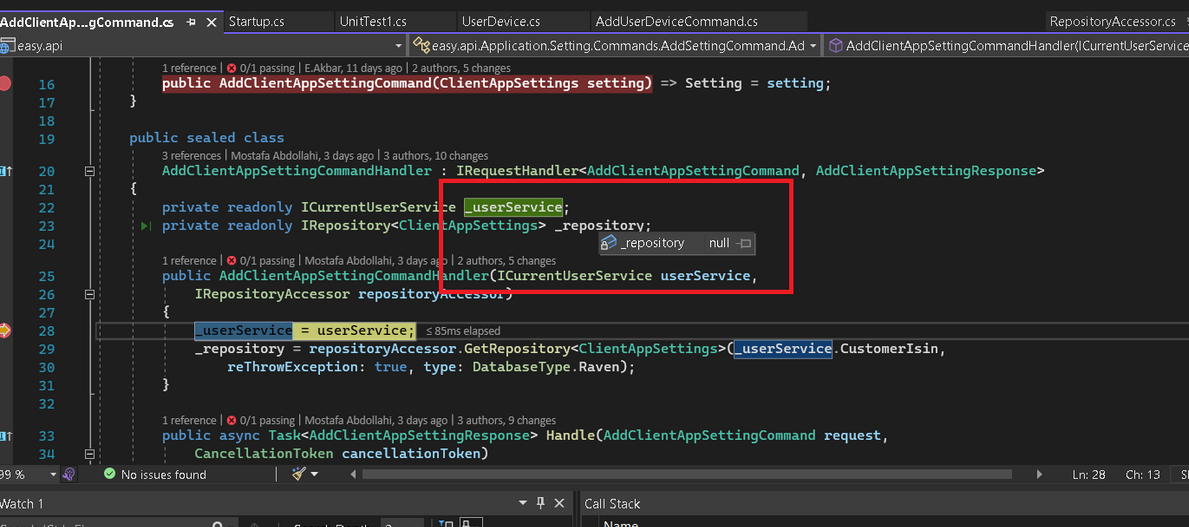
Task: Pin the AddClientAppSettingCommand.cs tab
Action: pyautogui.click(x=192, y=22)
